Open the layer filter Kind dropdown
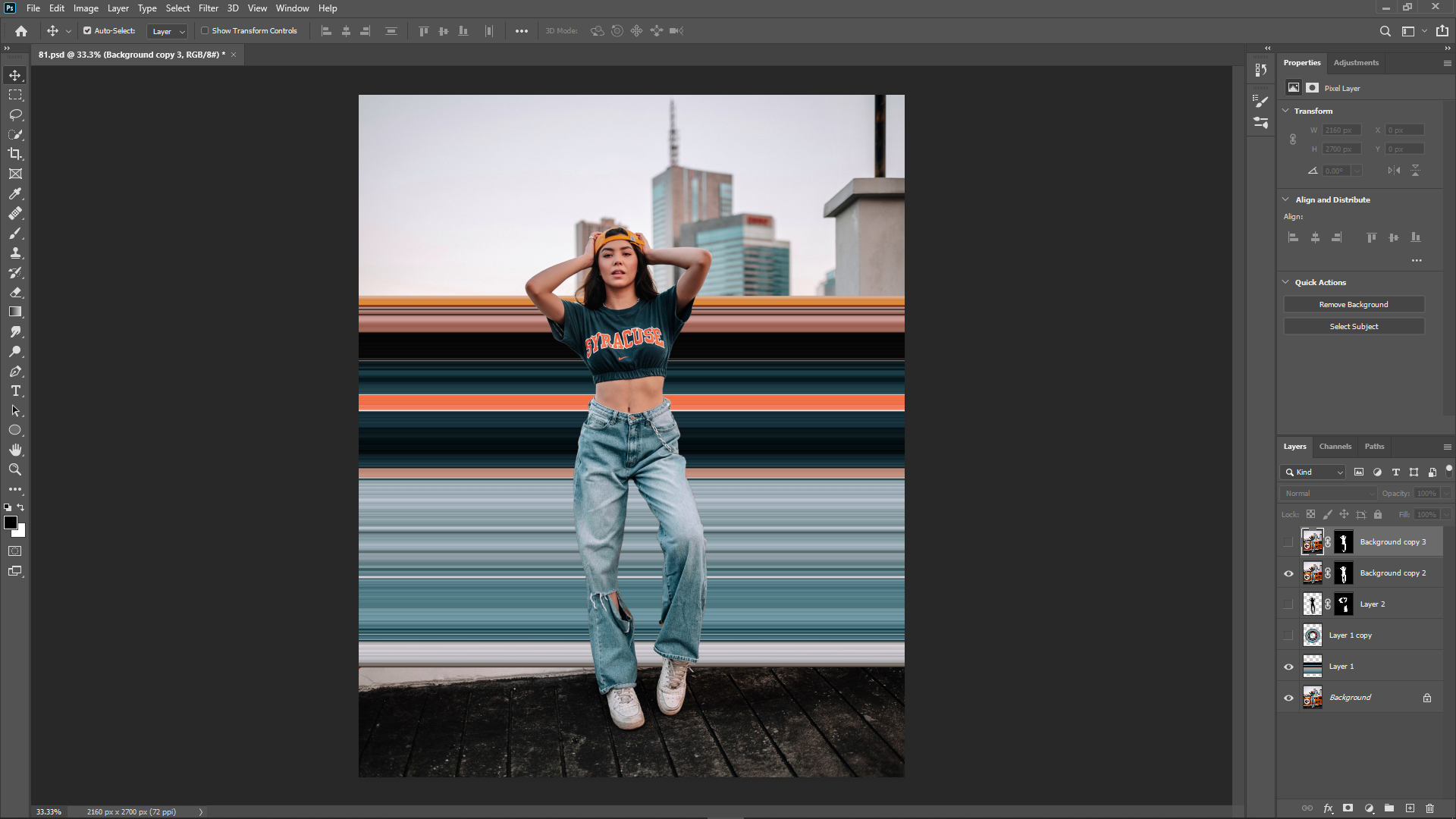 point(1313,472)
